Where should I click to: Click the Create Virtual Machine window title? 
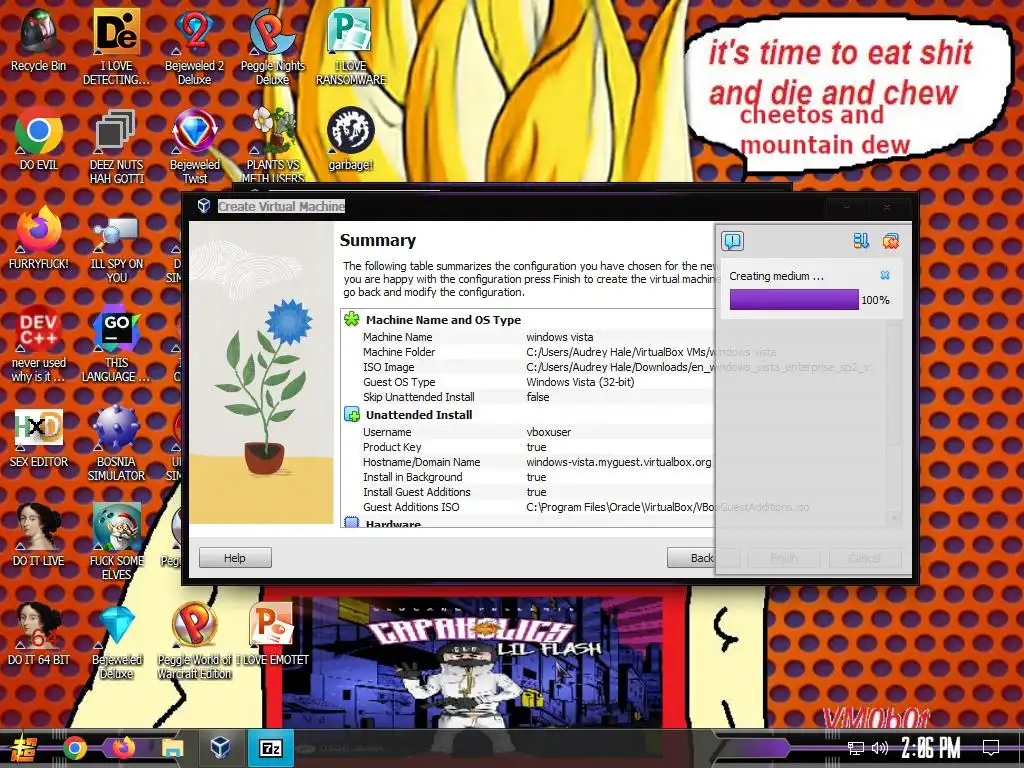(281, 206)
